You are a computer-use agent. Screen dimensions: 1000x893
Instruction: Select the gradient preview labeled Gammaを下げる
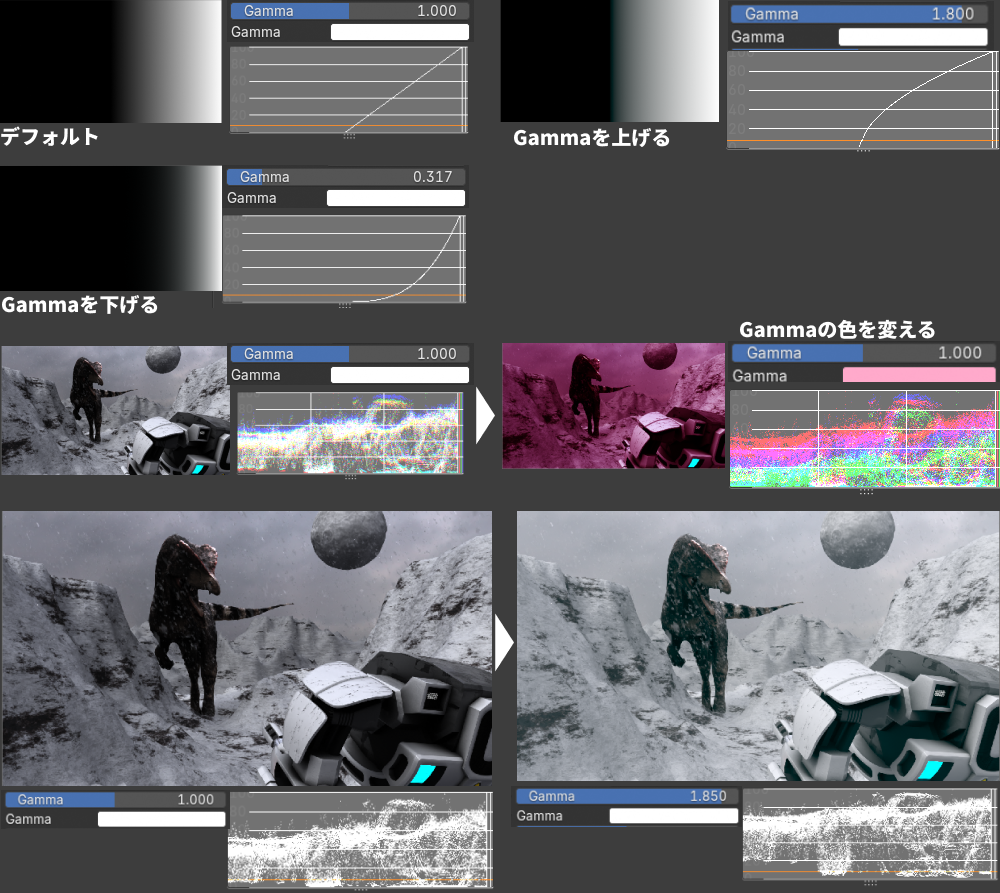click(110, 228)
